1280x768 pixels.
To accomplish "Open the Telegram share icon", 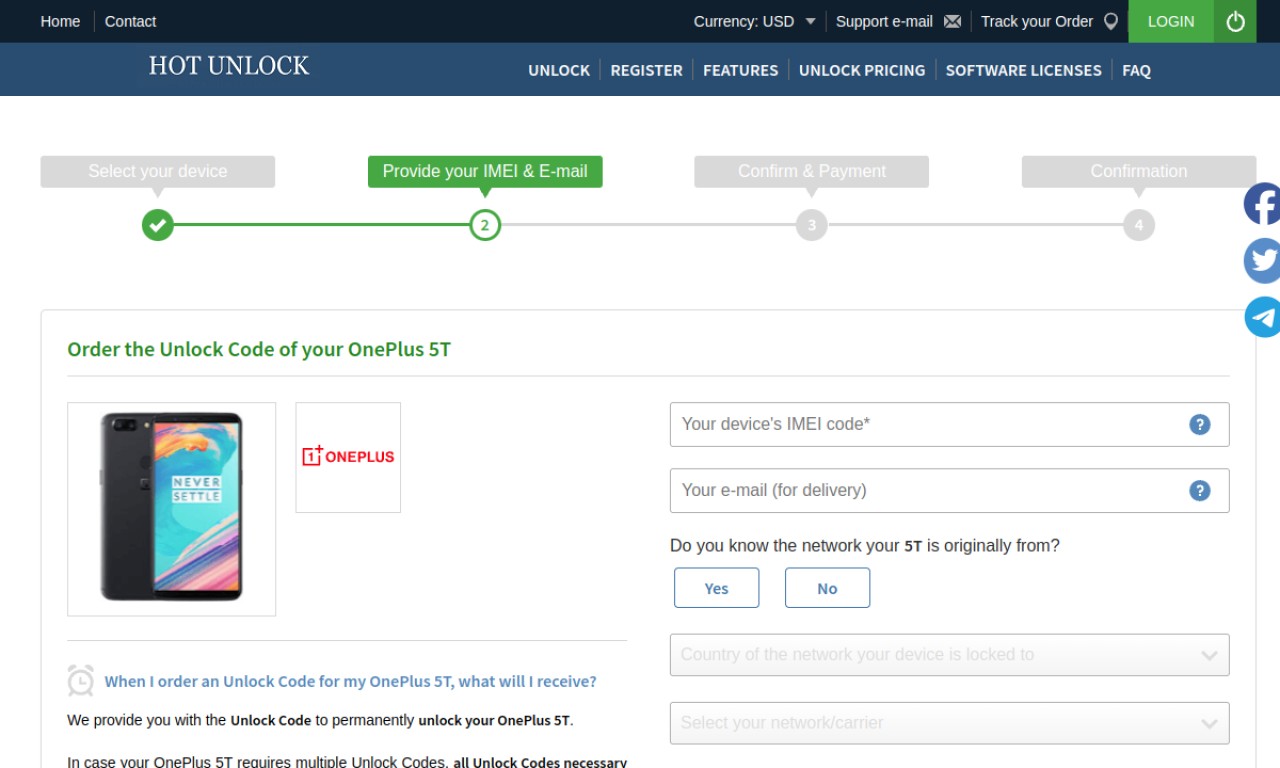I will click(x=1262, y=317).
